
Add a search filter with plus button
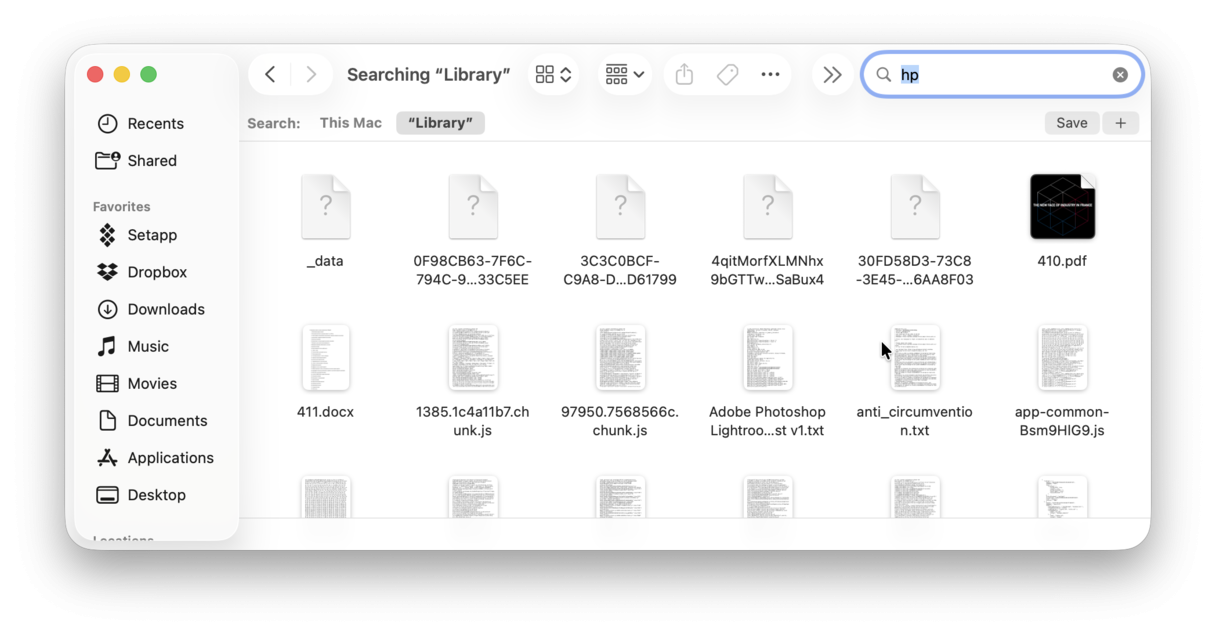(x=1120, y=122)
